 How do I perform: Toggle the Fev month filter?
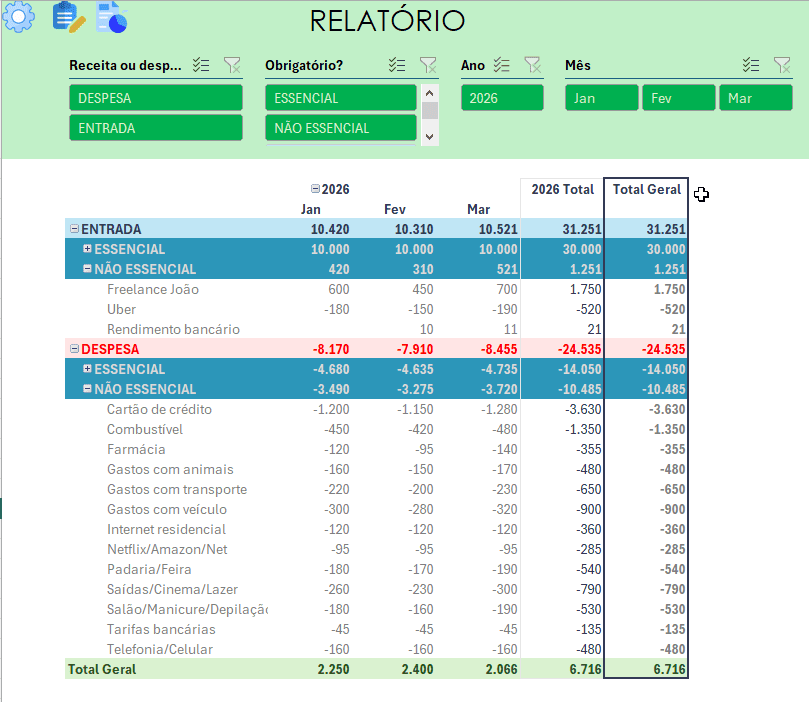[678, 97]
